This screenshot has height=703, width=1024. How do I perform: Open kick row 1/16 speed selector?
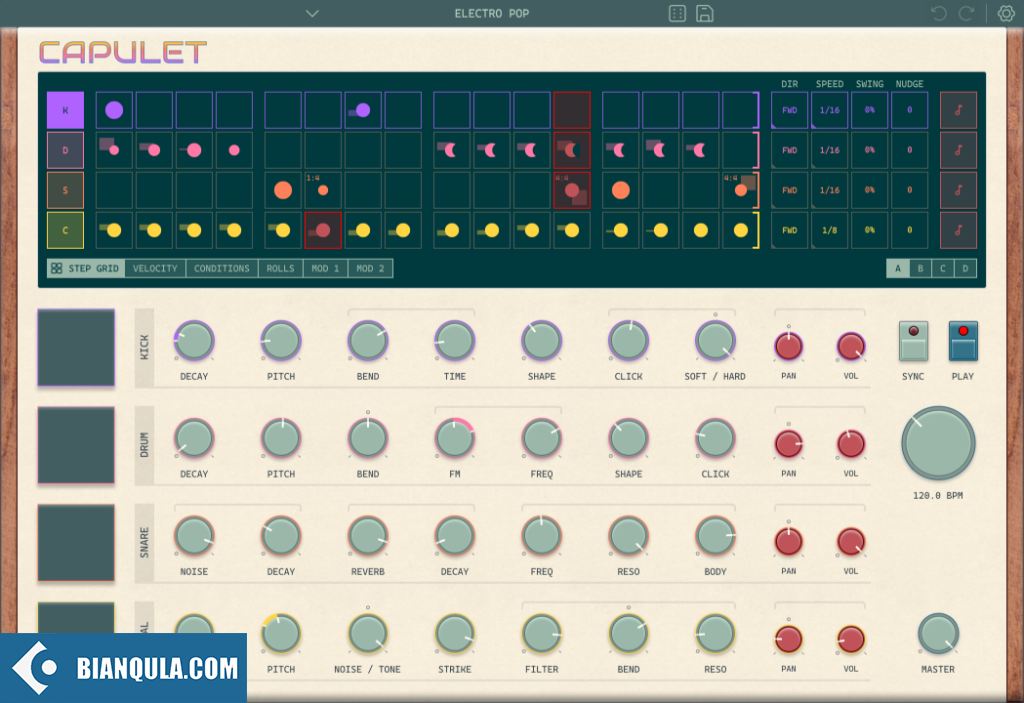click(x=829, y=110)
